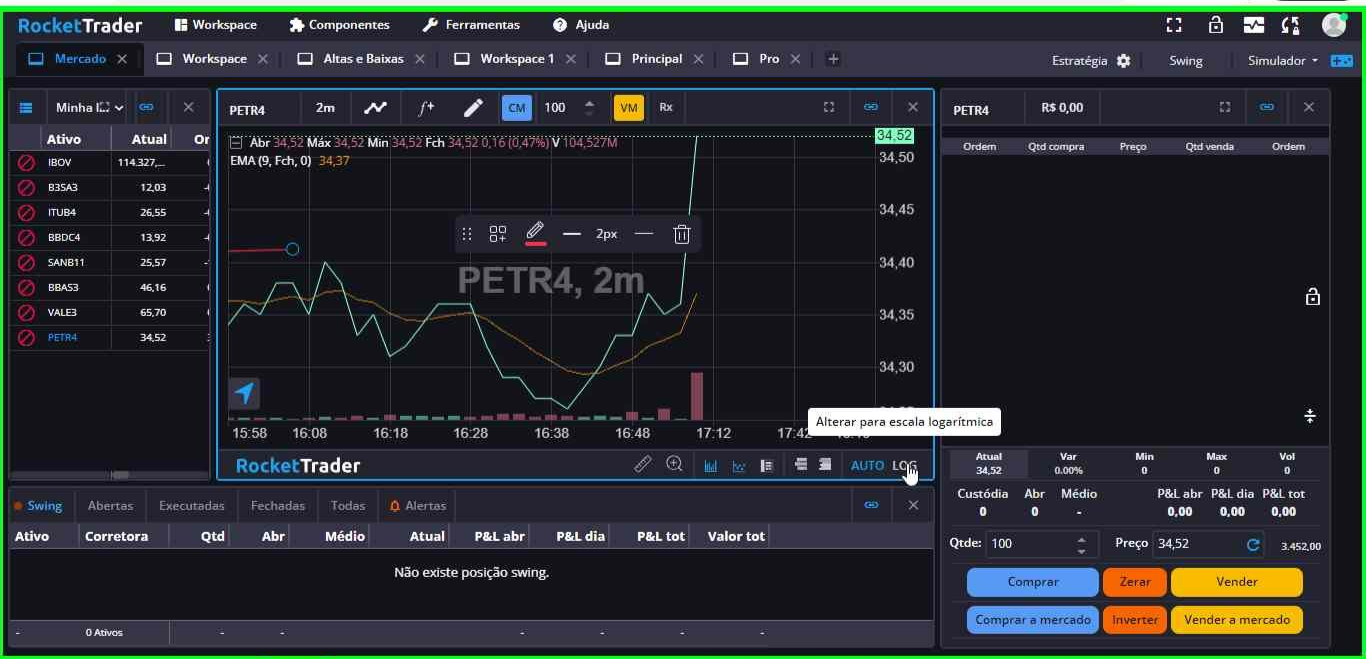Click the link icon in the PETR4 chart header
The height and width of the screenshot is (659, 1366).
point(871,107)
